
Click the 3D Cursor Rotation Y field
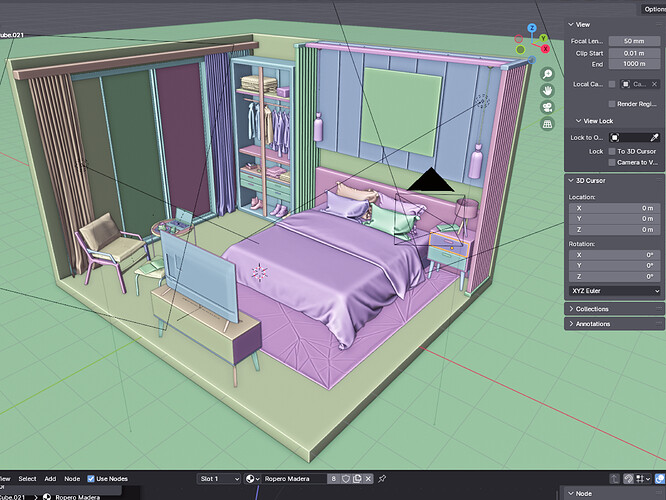[x=615, y=266]
